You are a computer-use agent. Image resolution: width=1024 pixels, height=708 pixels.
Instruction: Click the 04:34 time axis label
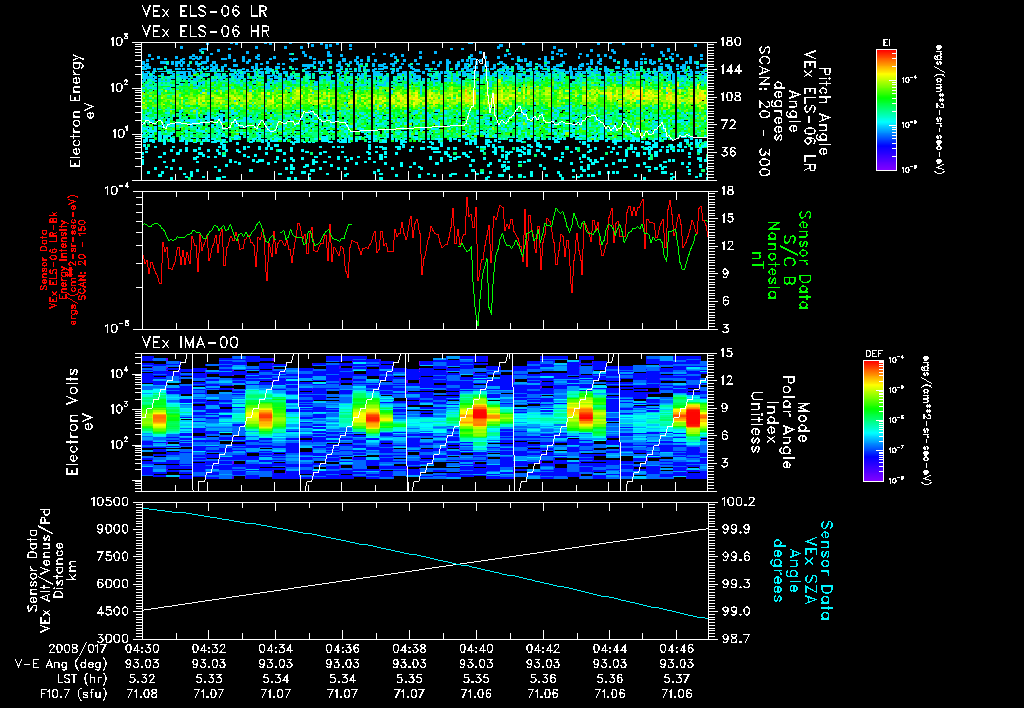(x=276, y=649)
